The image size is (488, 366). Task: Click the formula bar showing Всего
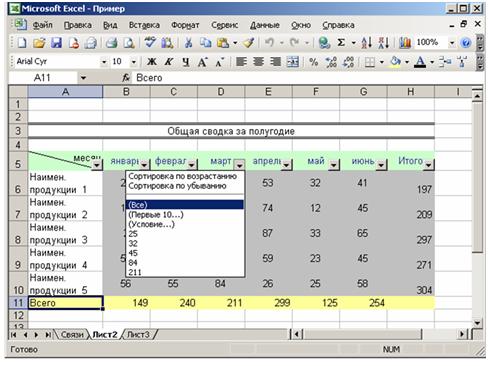(x=308, y=78)
